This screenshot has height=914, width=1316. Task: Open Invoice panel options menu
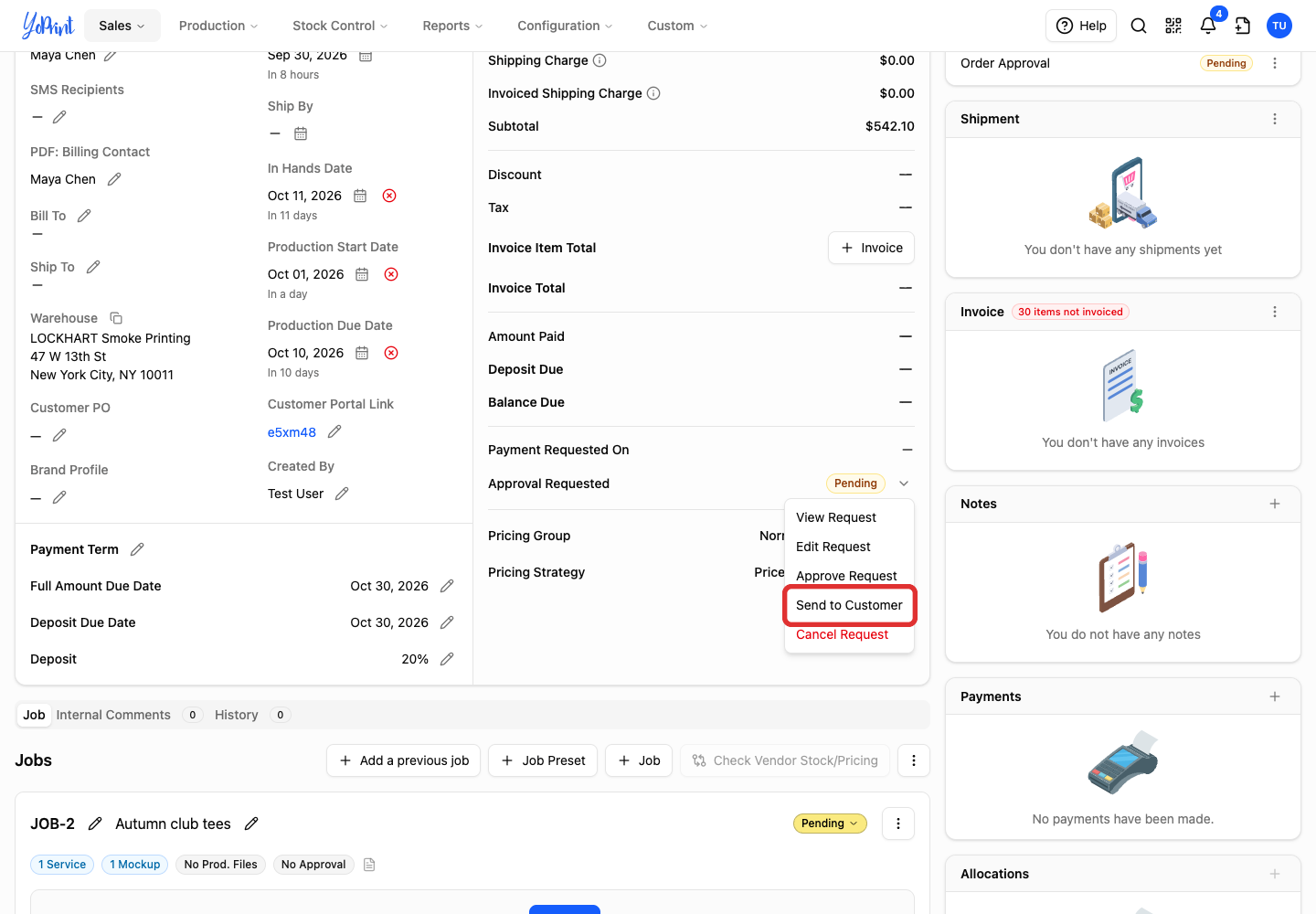1275,312
